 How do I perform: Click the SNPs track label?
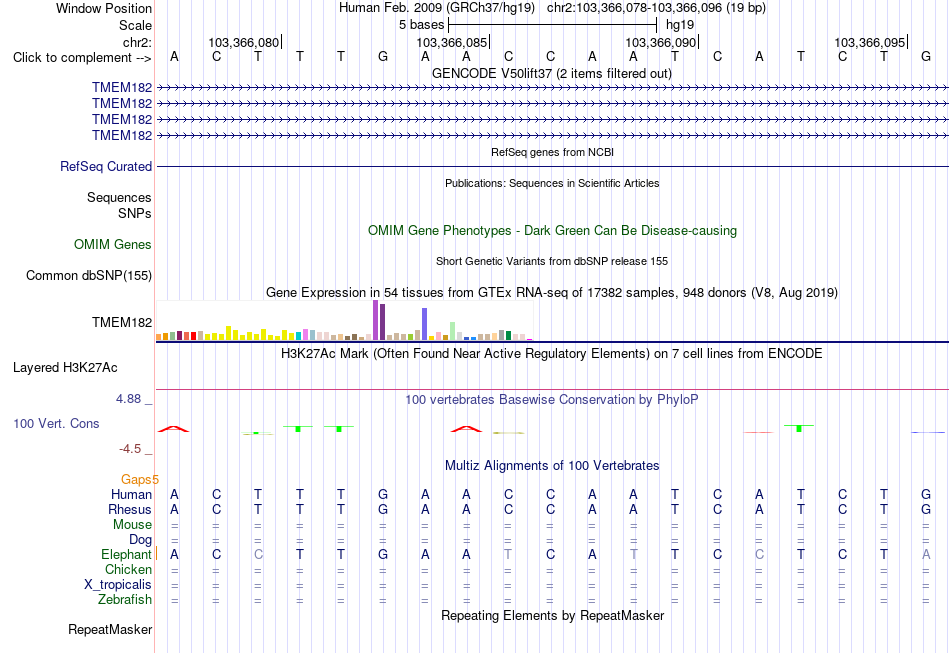(x=135, y=213)
